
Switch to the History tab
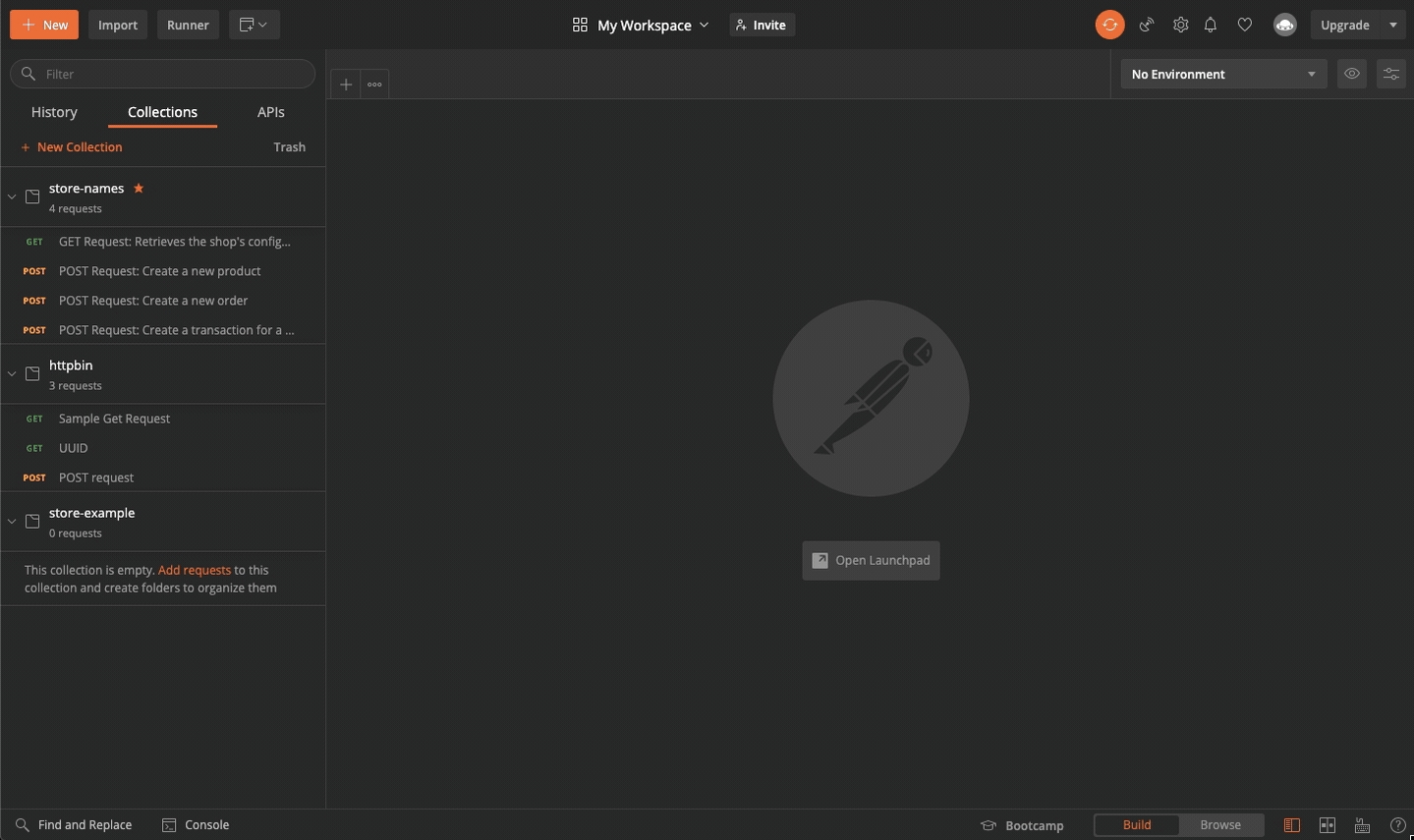54,112
